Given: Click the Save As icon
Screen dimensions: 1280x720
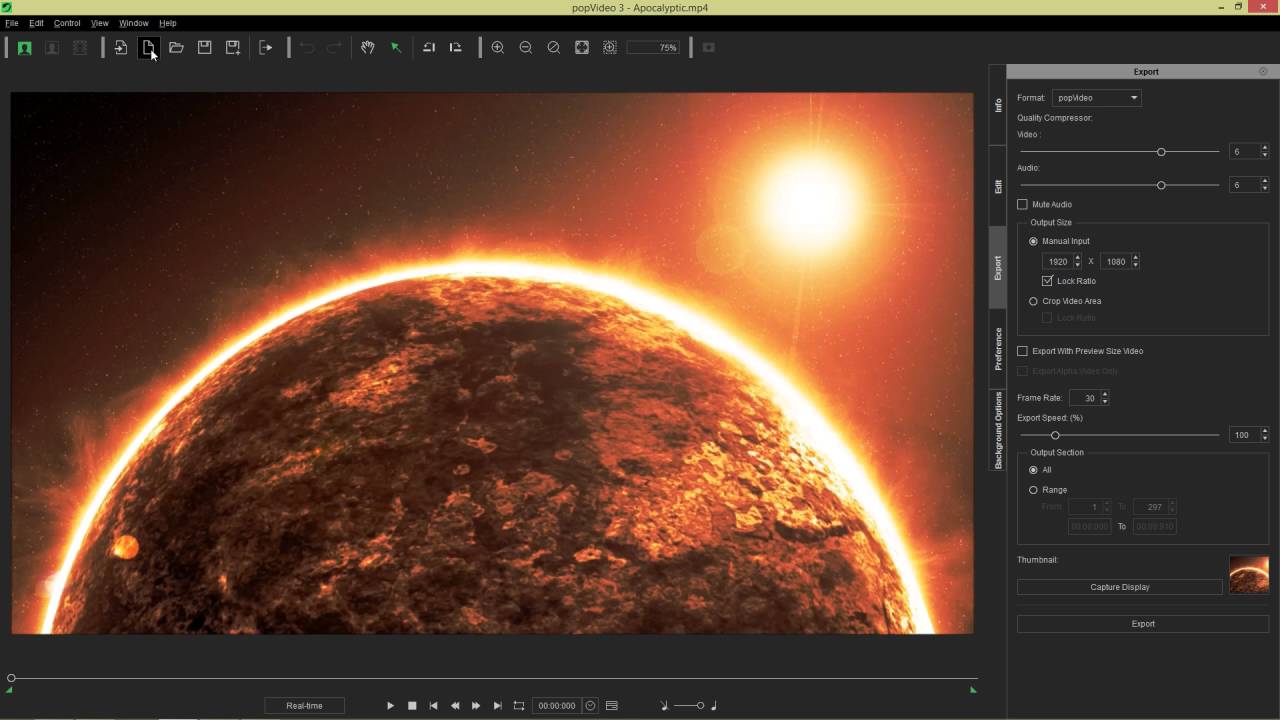Looking at the screenshot, I should tap(232, 47).
